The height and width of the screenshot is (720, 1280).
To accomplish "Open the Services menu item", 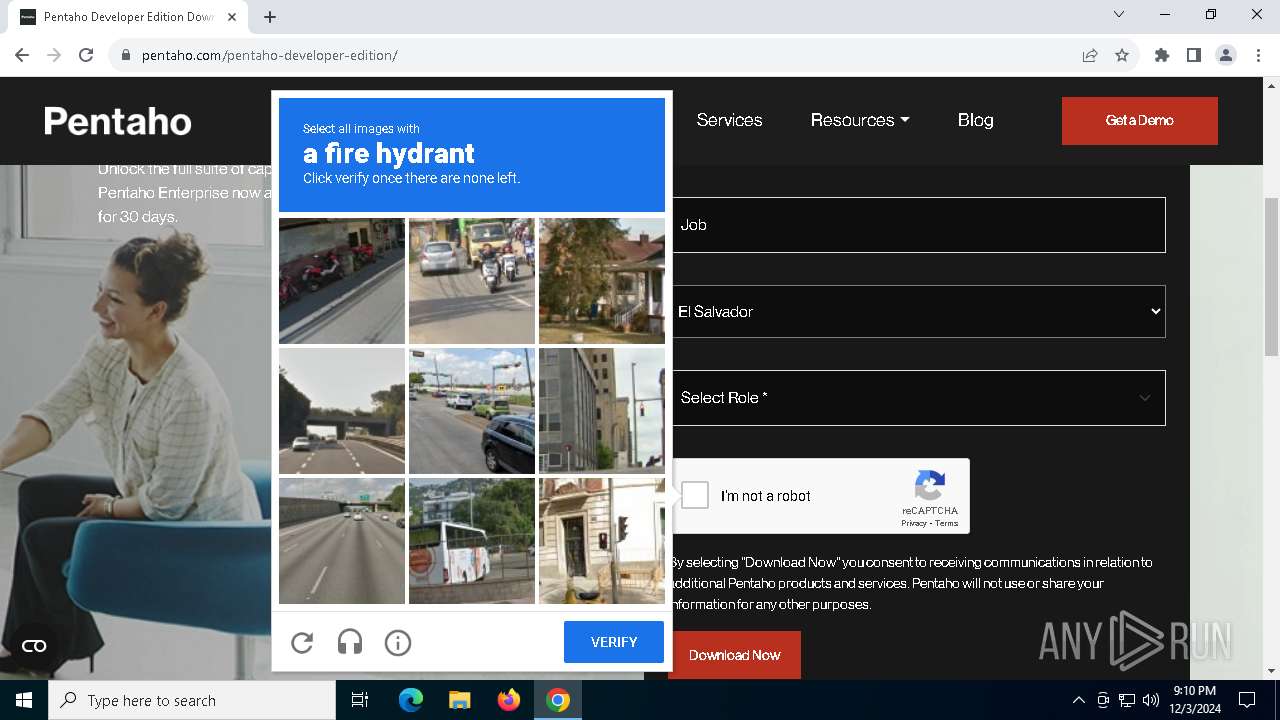I will tap(729, 120).
